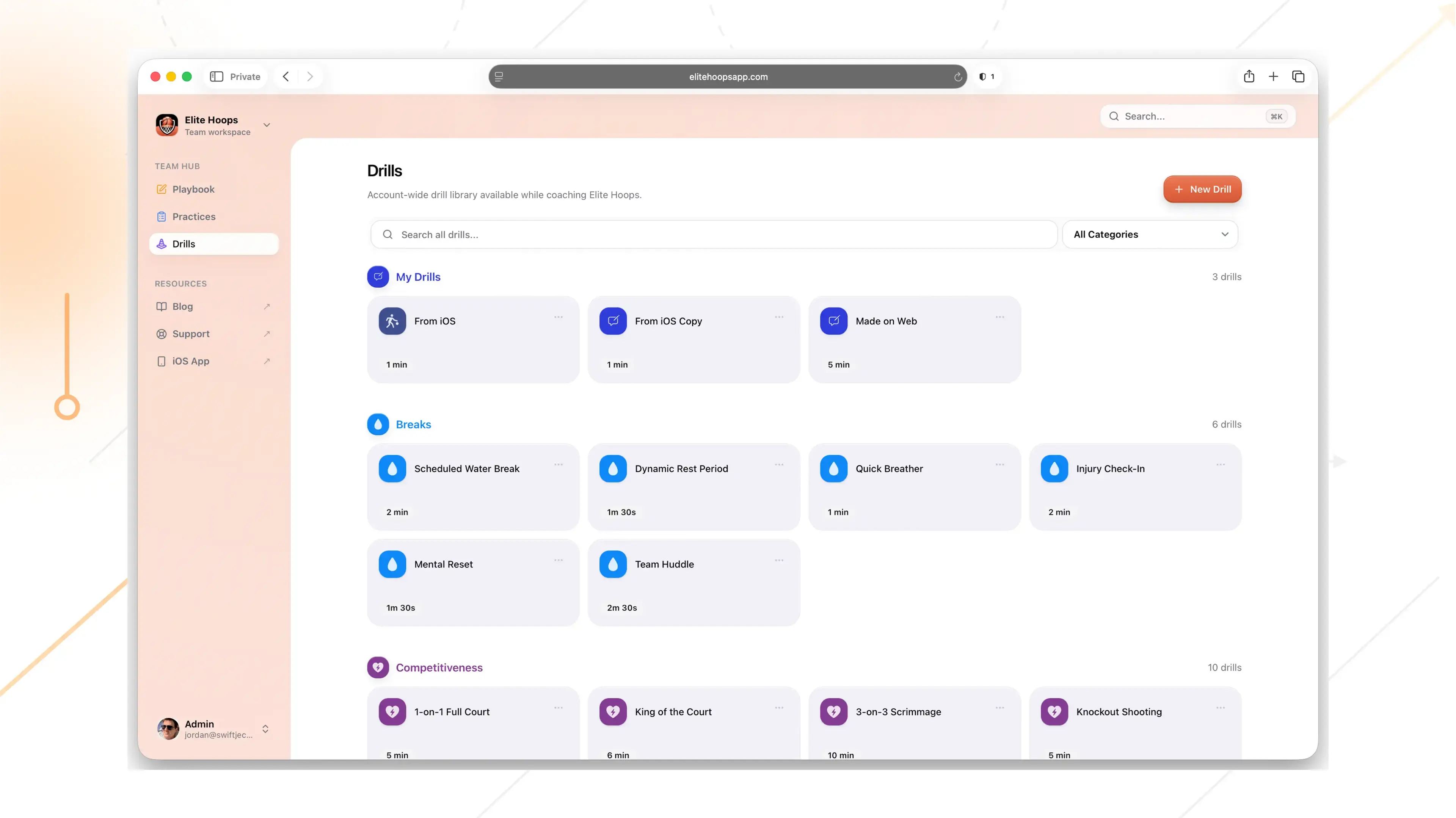Toggle the browser sidebar panel icon
The image size is (1456, 818).
(217, 77)
